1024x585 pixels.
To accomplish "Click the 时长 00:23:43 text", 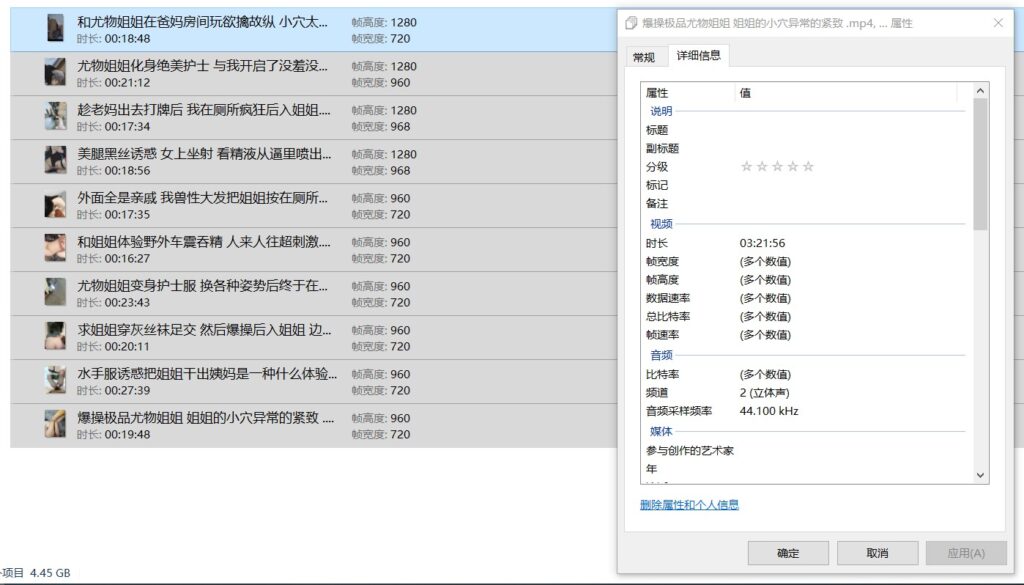I will click(113, 302).
